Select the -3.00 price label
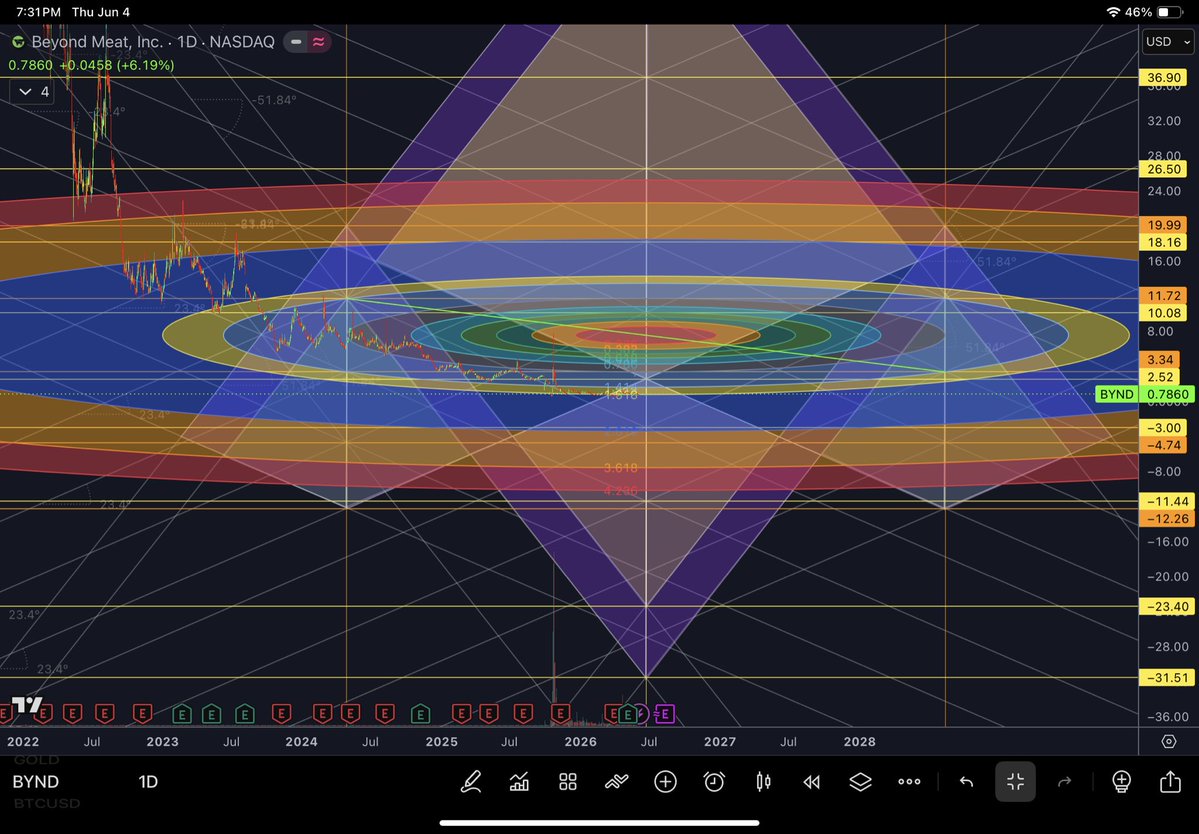This screenshot has height=834, width=1199. (x=1165, y=427)
